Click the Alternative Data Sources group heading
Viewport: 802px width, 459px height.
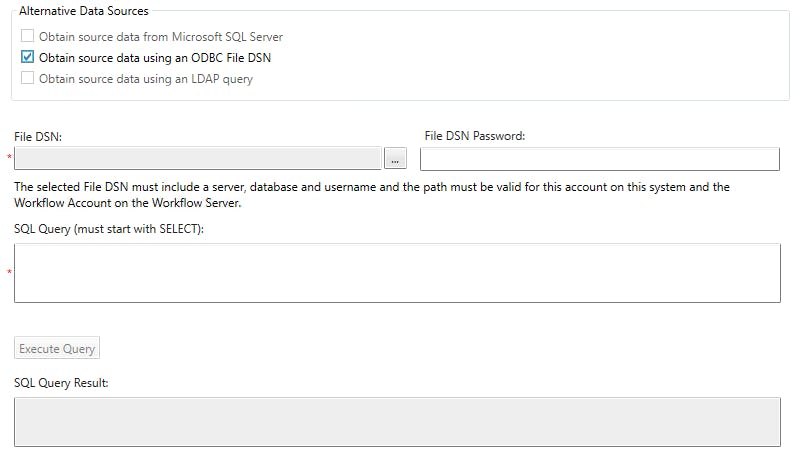pyautogui.click(x=84, y=11)
